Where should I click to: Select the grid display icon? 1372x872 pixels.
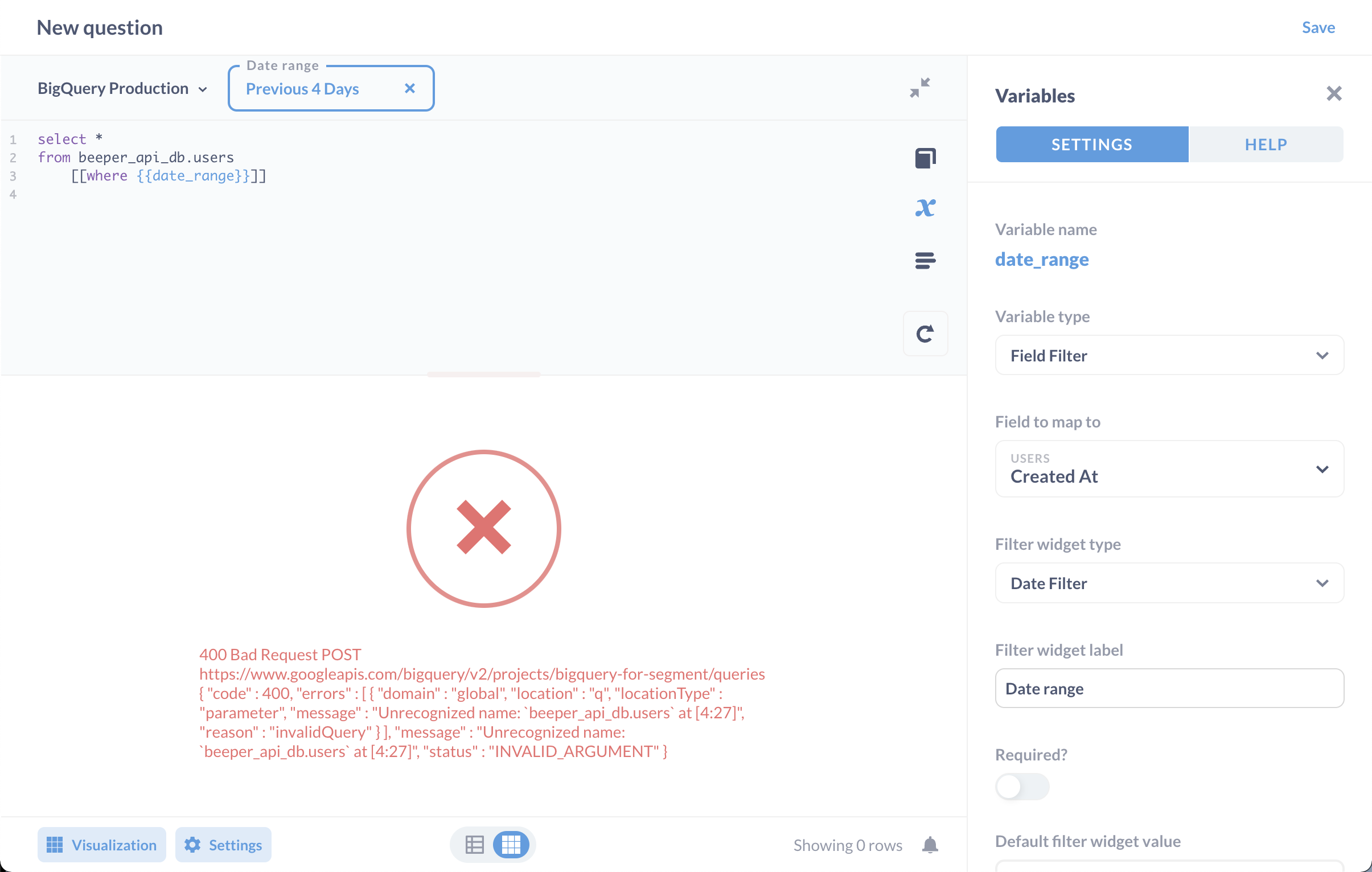(x=511, y=845)
